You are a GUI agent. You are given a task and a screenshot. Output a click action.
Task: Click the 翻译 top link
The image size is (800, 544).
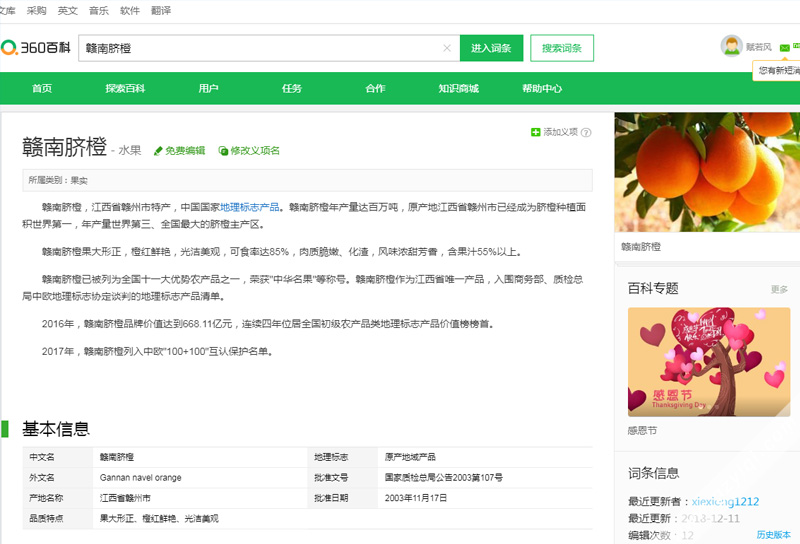[161, 11]
